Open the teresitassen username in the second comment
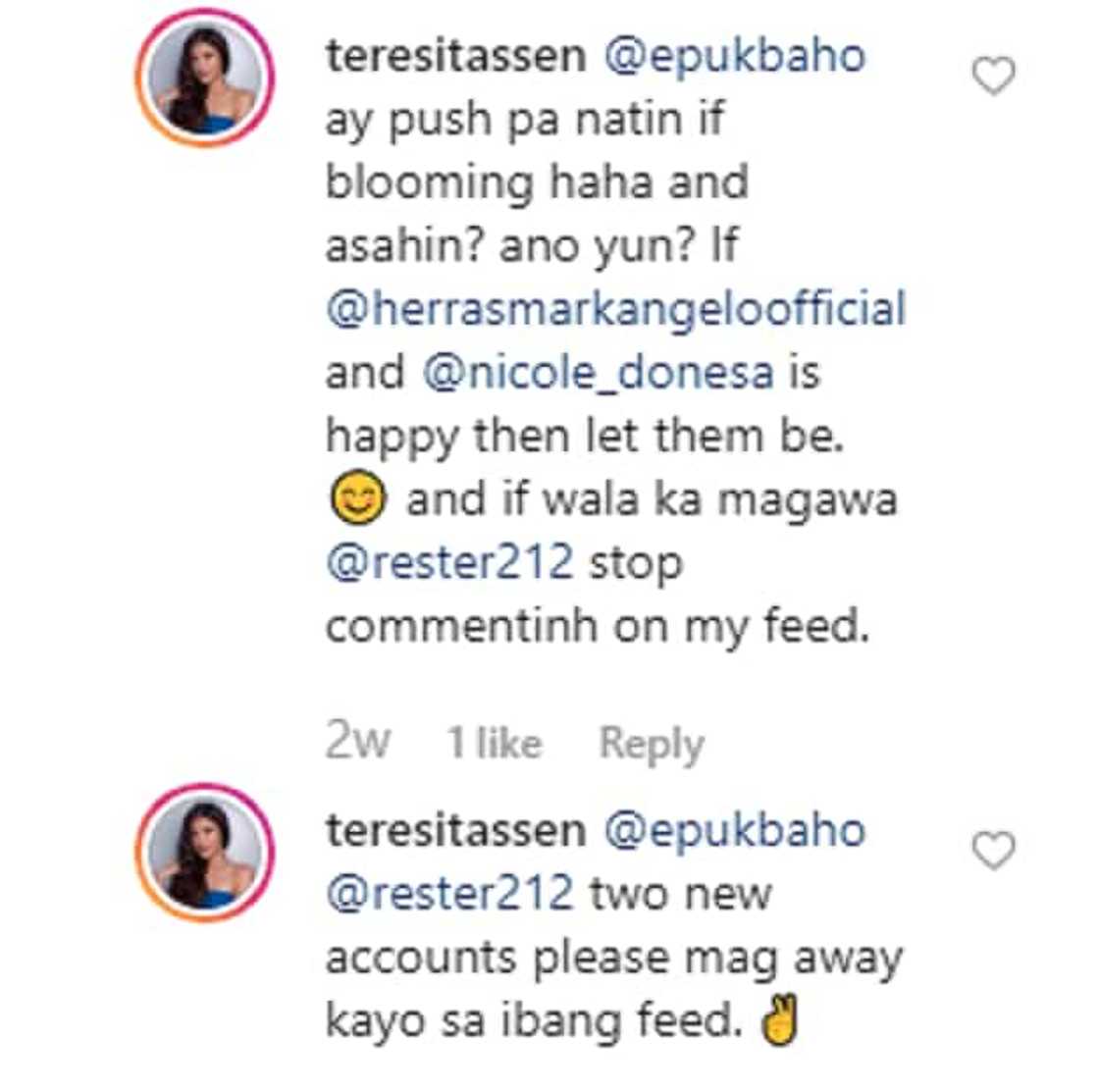Screen dimensions: 1099x1092 [x=455, y=830]
